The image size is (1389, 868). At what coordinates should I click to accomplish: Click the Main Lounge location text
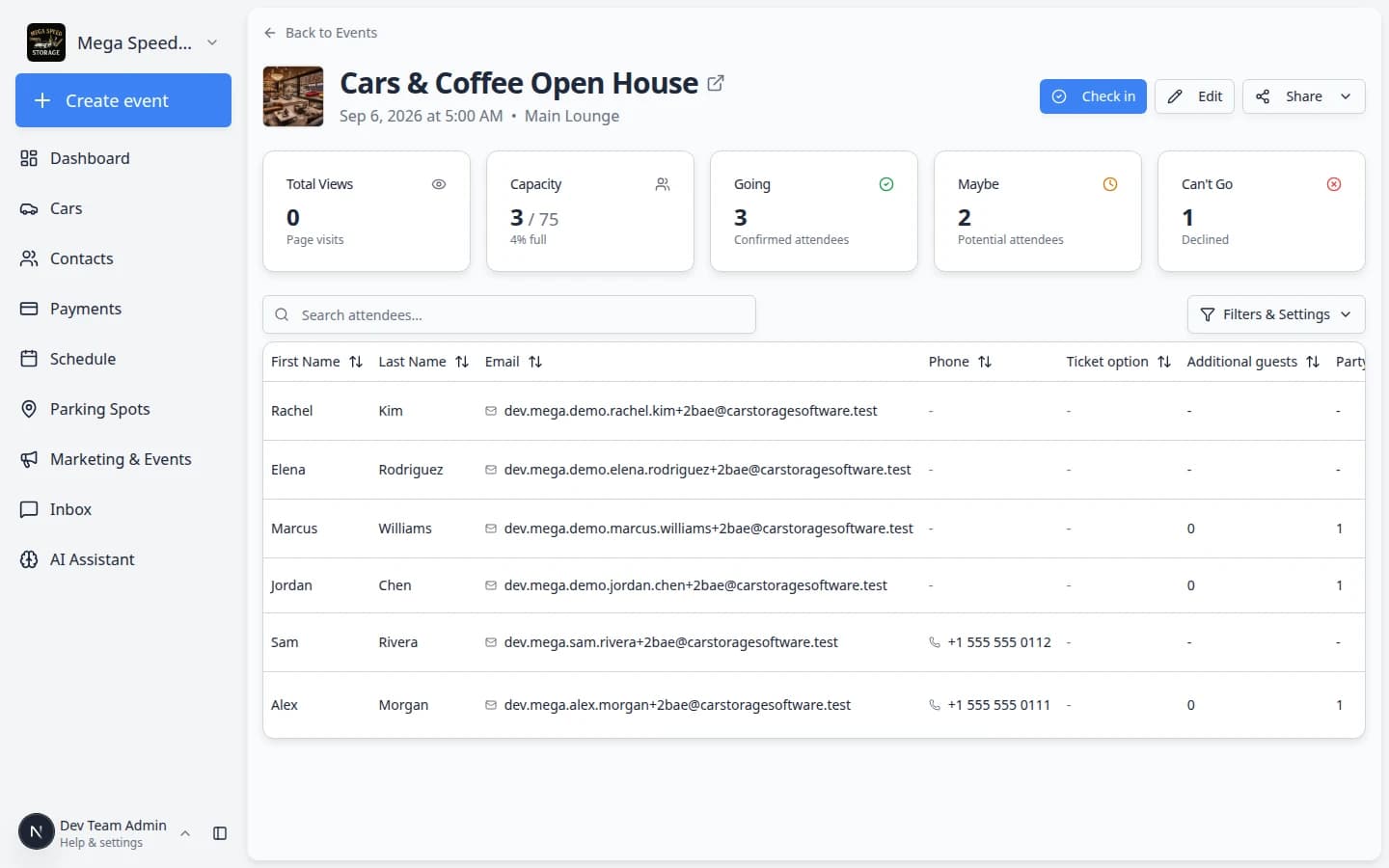[572, 116]
